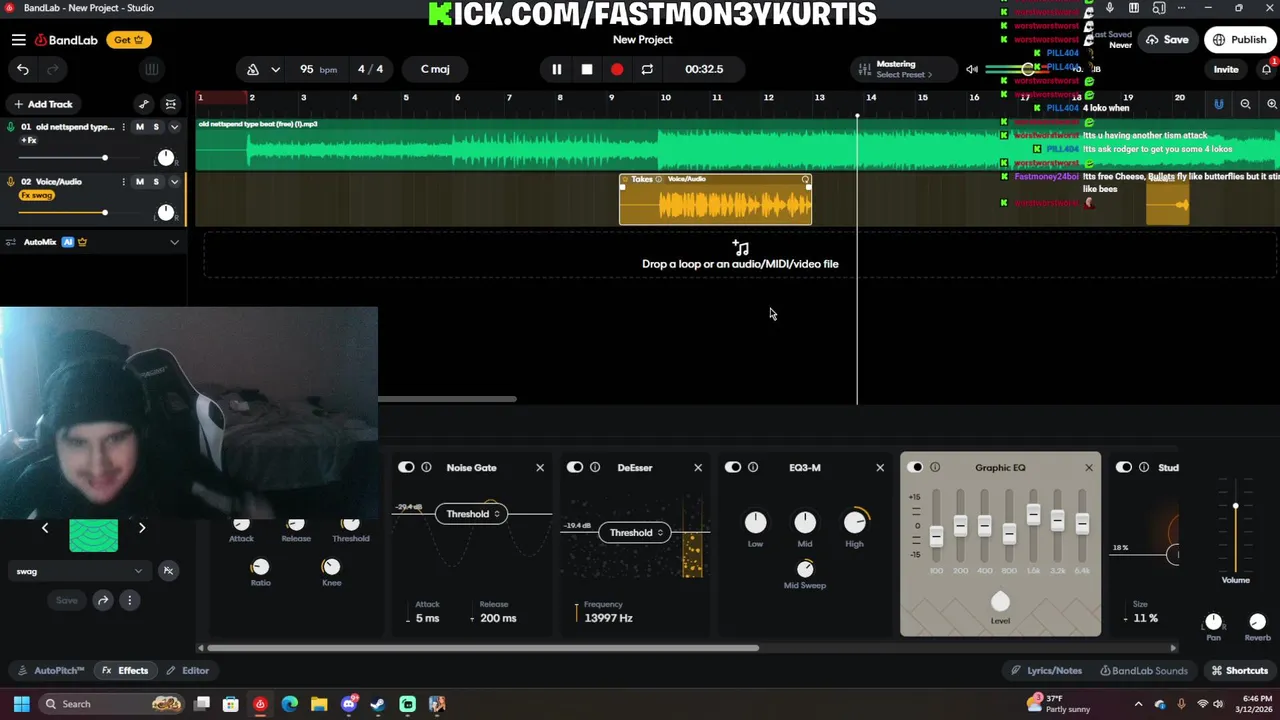Switch to Effects tab
The height and width of the screenshot is (720, 1280).
(126, 671)
